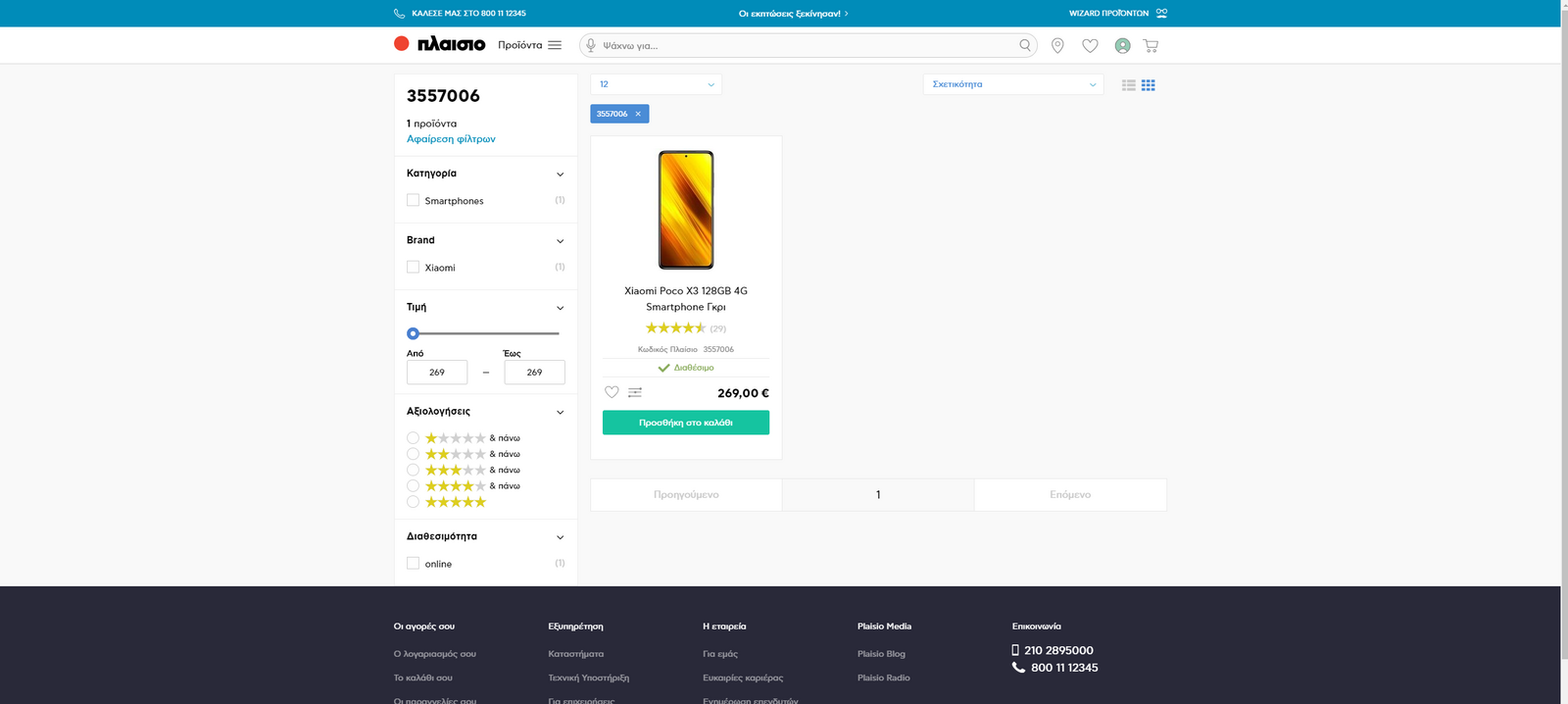Tick the online availability checkbox
The width and height of the screenshot is (1568, 704).
point(413,563)
